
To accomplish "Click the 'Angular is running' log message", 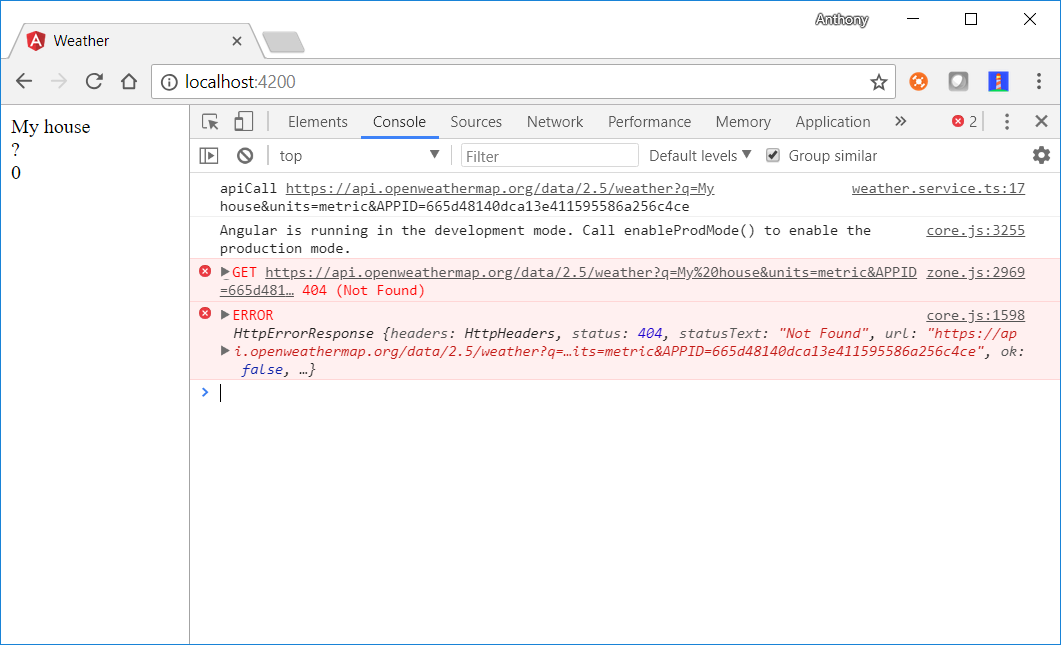I will tap(545, 239).
